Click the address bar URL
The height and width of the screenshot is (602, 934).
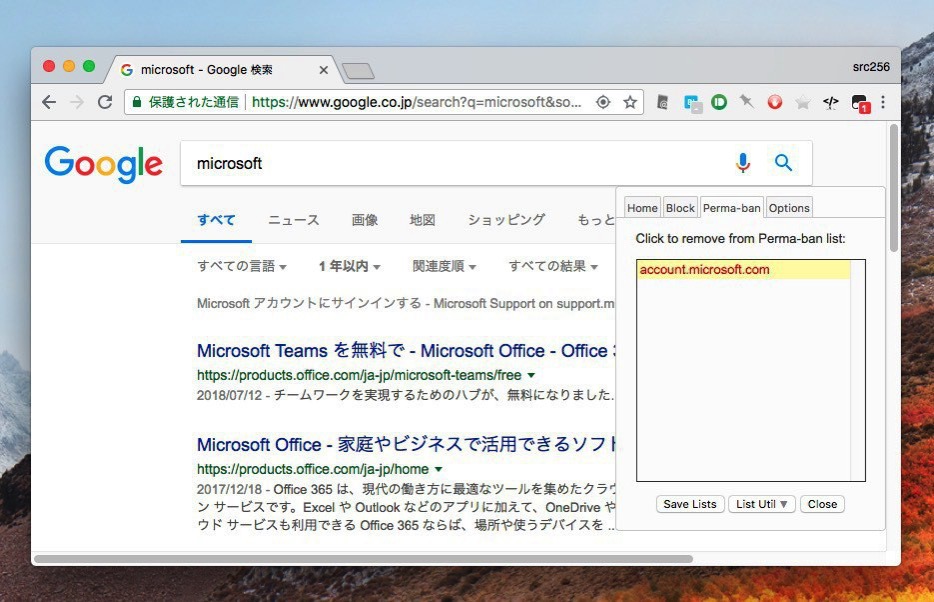click(416, 102)
